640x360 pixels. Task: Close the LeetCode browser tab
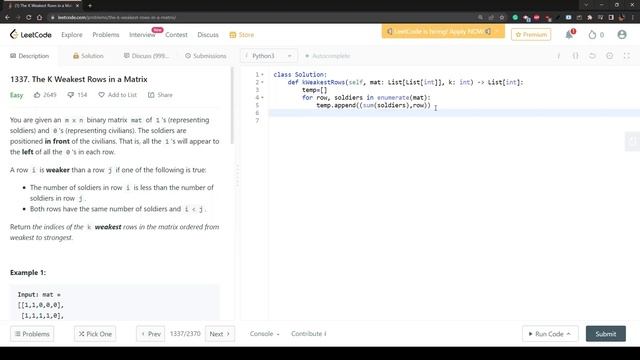point(77,6)
